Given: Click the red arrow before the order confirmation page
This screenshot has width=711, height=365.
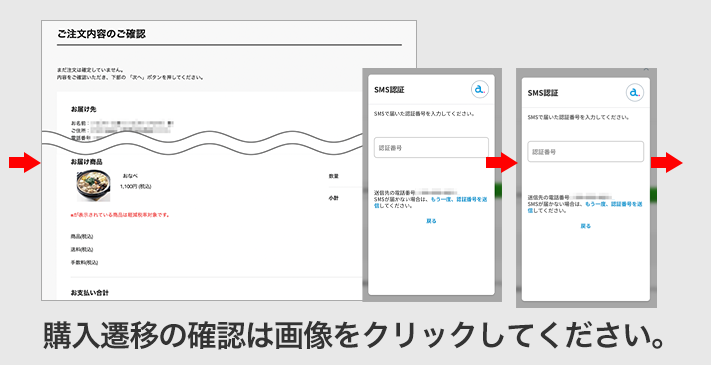Looking at the screenshot, I should [25, 162].
